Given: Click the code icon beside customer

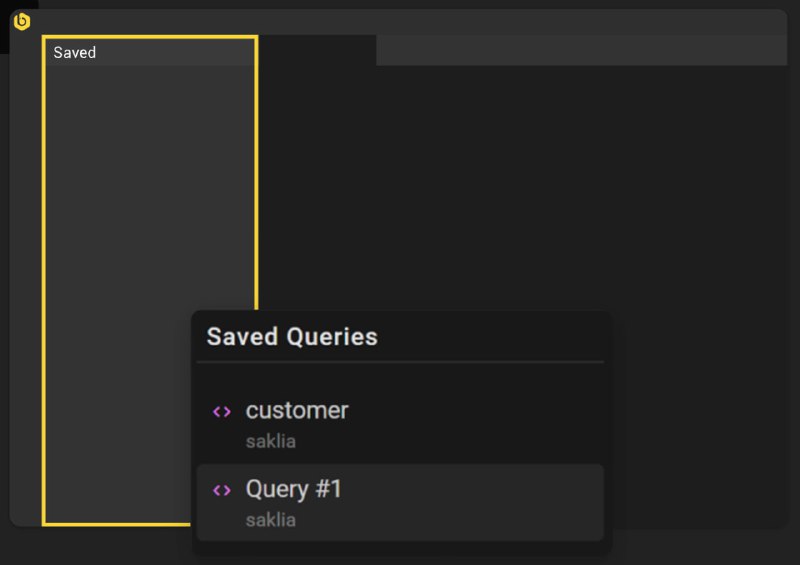Looking at the screenshot, I should point(222,411).
